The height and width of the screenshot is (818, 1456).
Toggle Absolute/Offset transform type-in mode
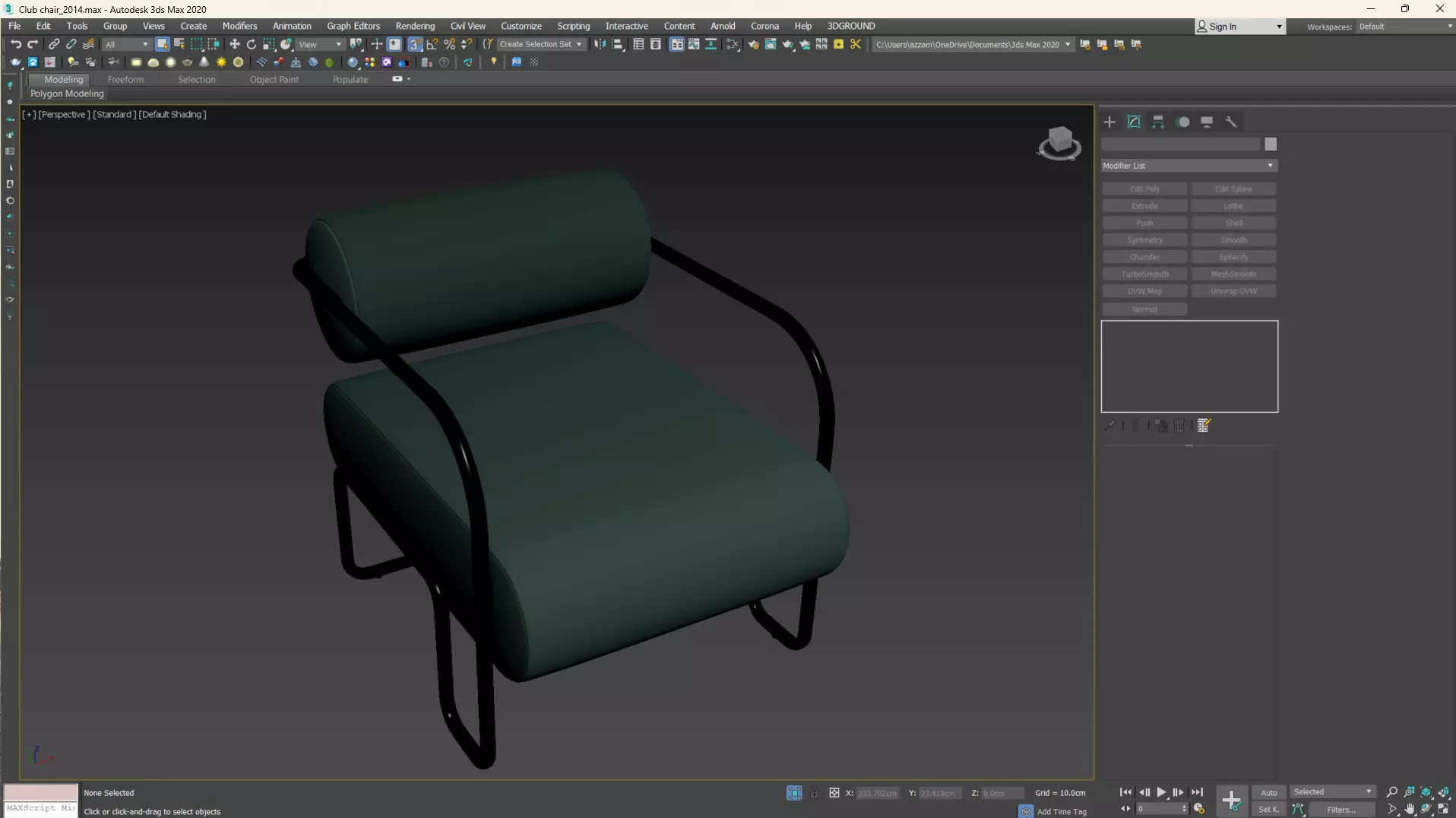pos(834,793)
